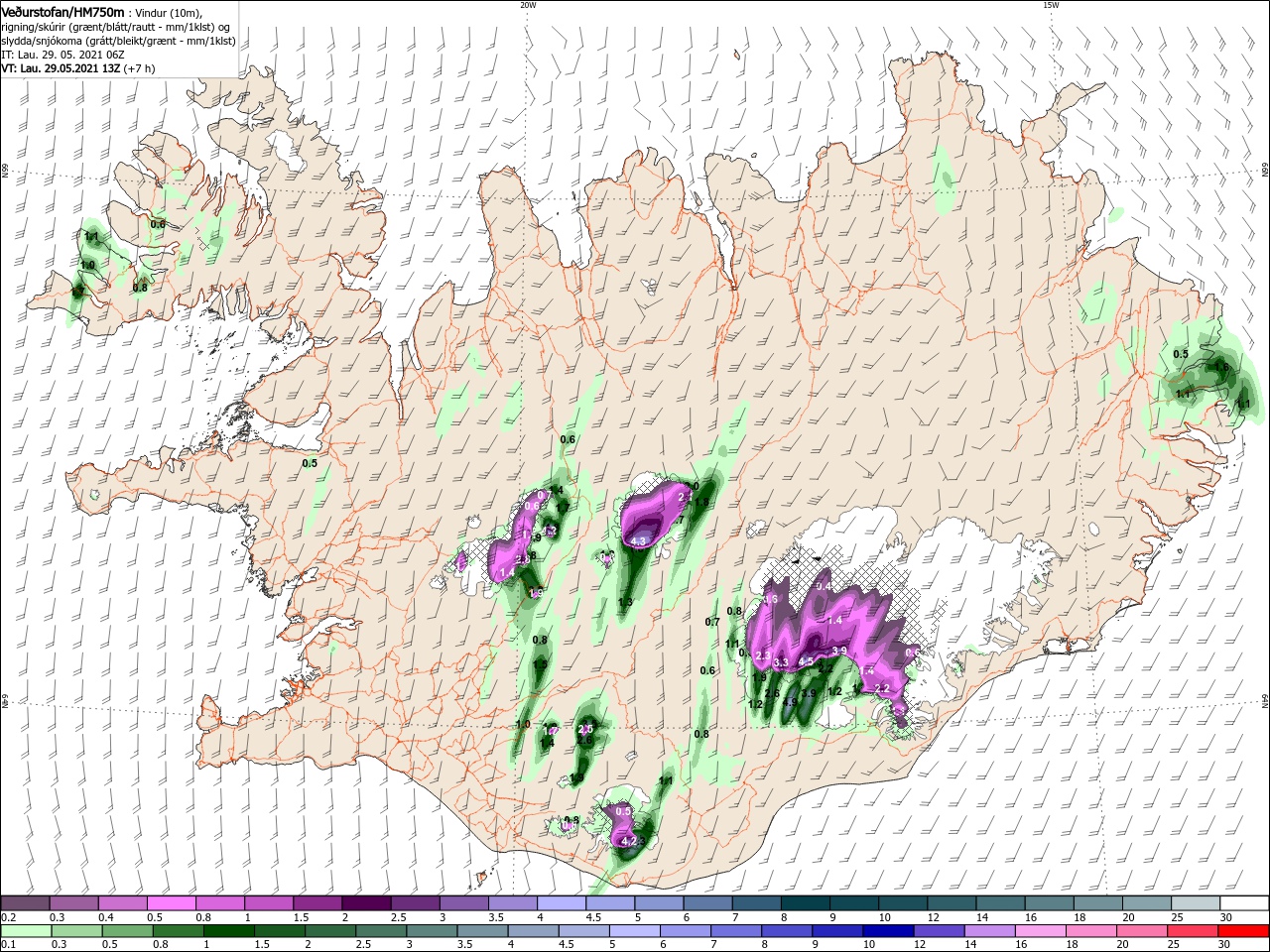Screen dimensions: 1270x952
Task: Click the pale grey swatch between 25 and 30, upper row
Action: point(1196,903)
